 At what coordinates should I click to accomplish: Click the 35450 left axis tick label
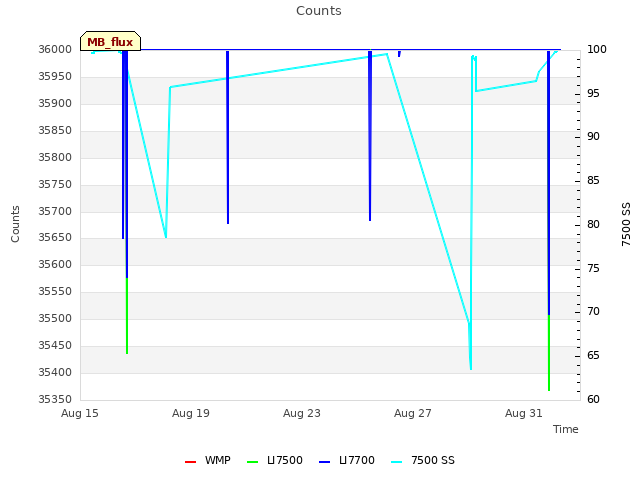click(55, 345)
